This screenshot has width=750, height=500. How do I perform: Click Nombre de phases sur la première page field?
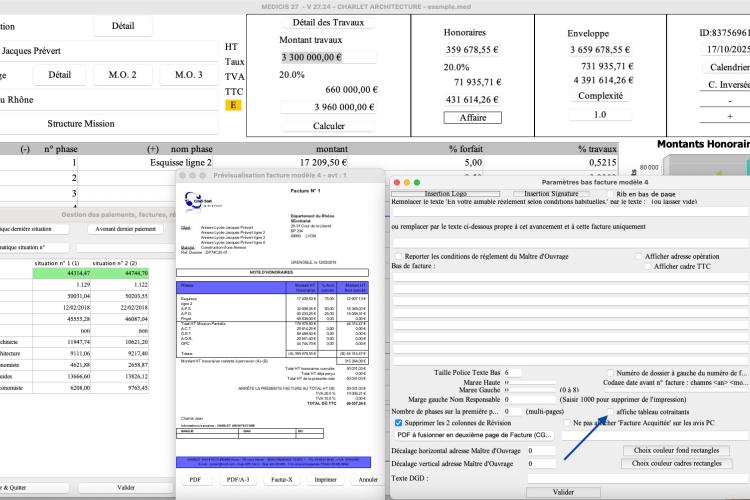coord(513,411)
